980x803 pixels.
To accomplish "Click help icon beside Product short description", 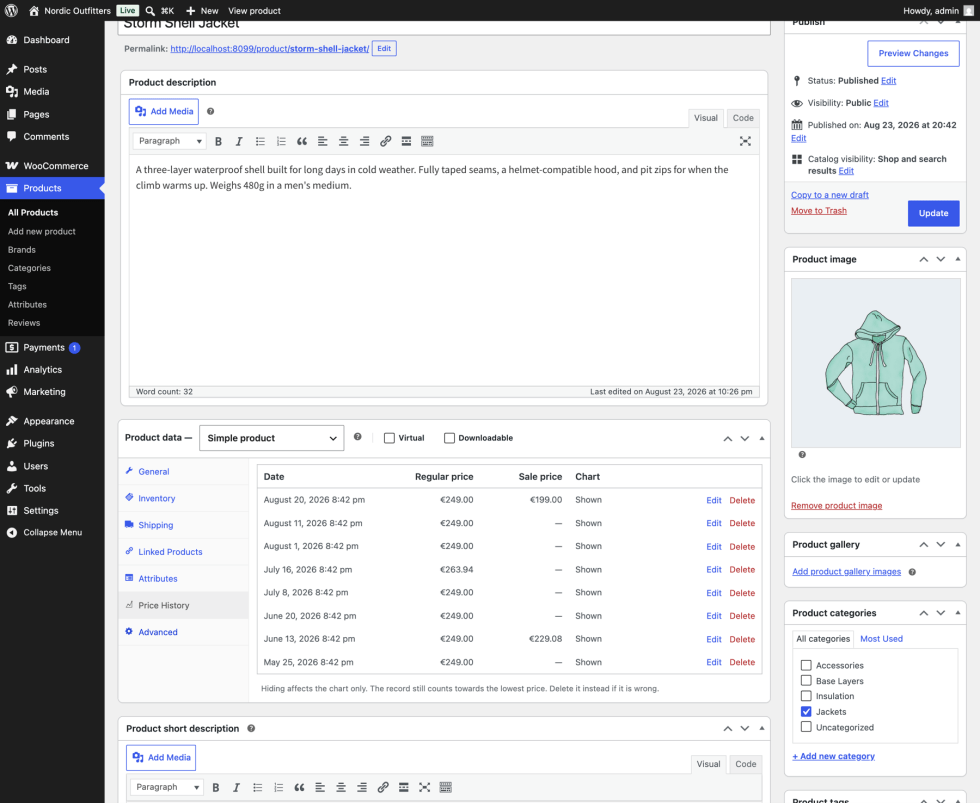I will [251, 728].
